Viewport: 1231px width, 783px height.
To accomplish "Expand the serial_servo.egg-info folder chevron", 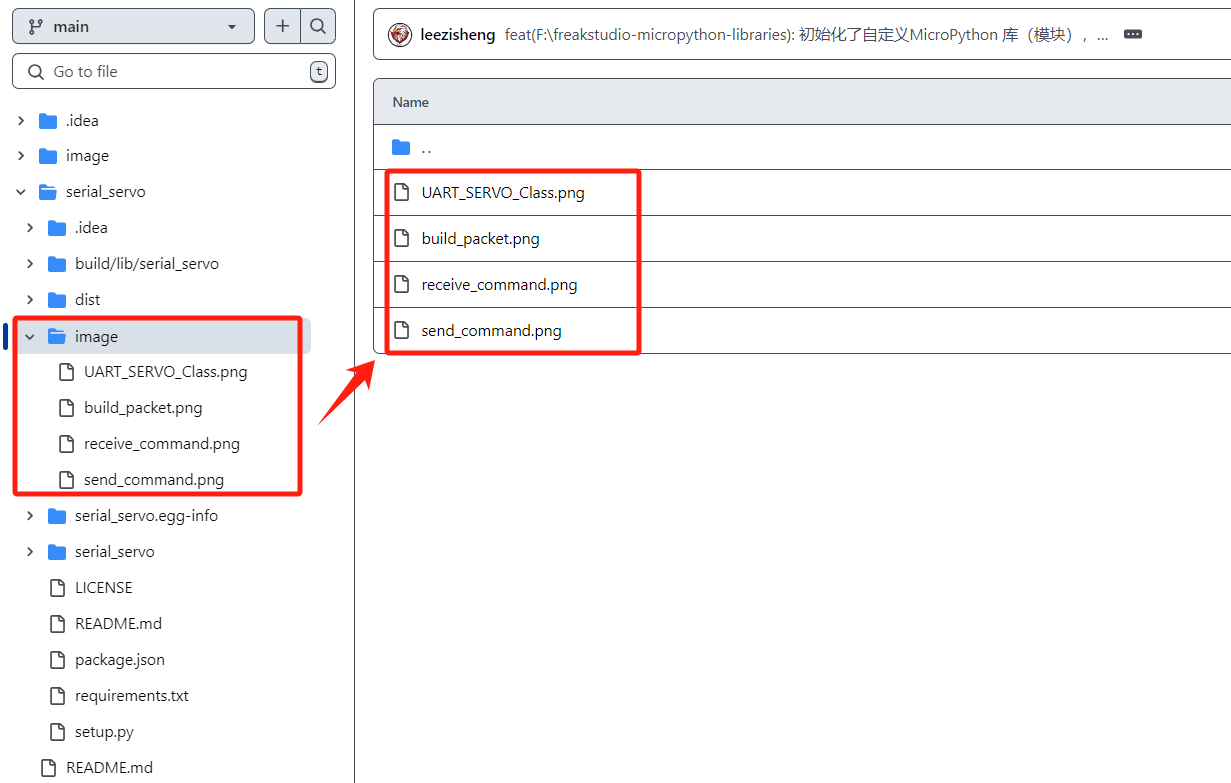I will [x=30, y=516].
